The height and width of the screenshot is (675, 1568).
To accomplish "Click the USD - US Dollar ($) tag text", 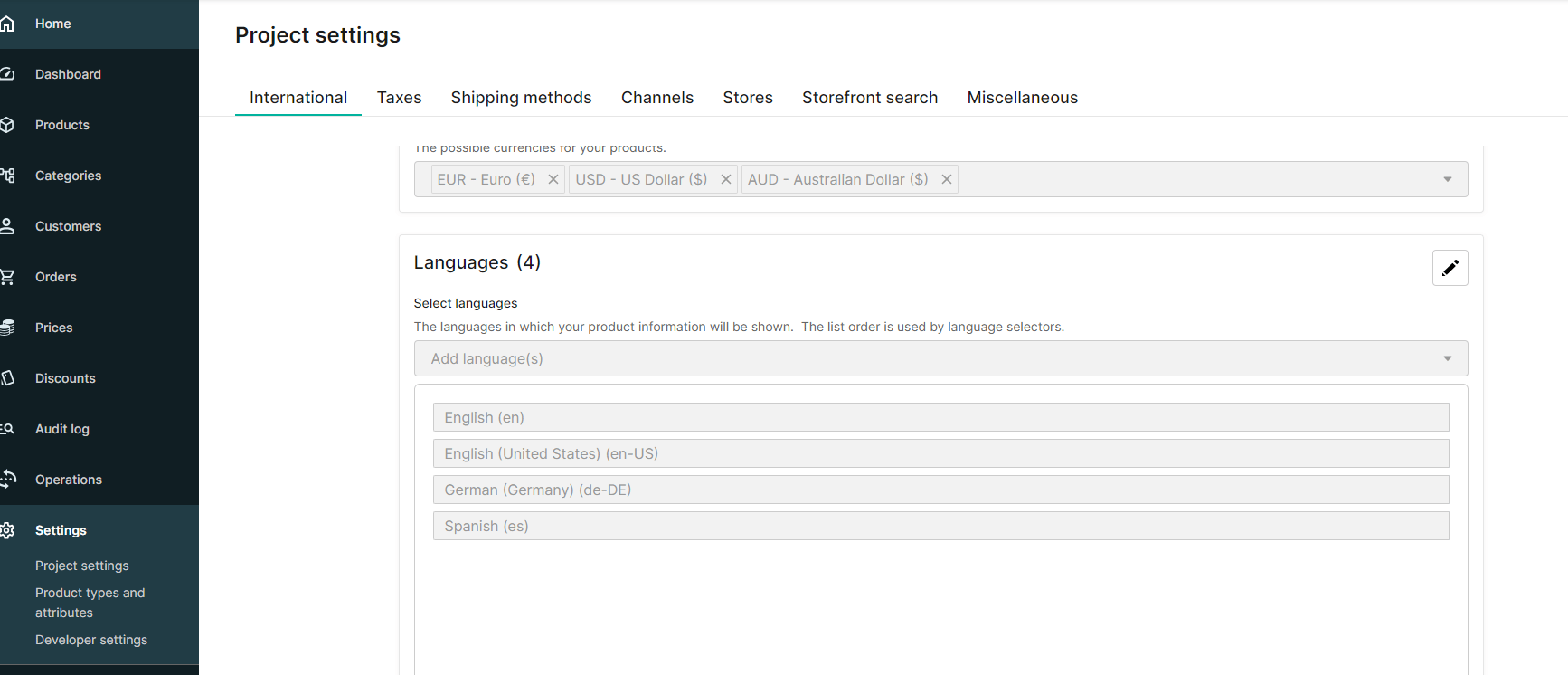I will [x=641, y=179].
